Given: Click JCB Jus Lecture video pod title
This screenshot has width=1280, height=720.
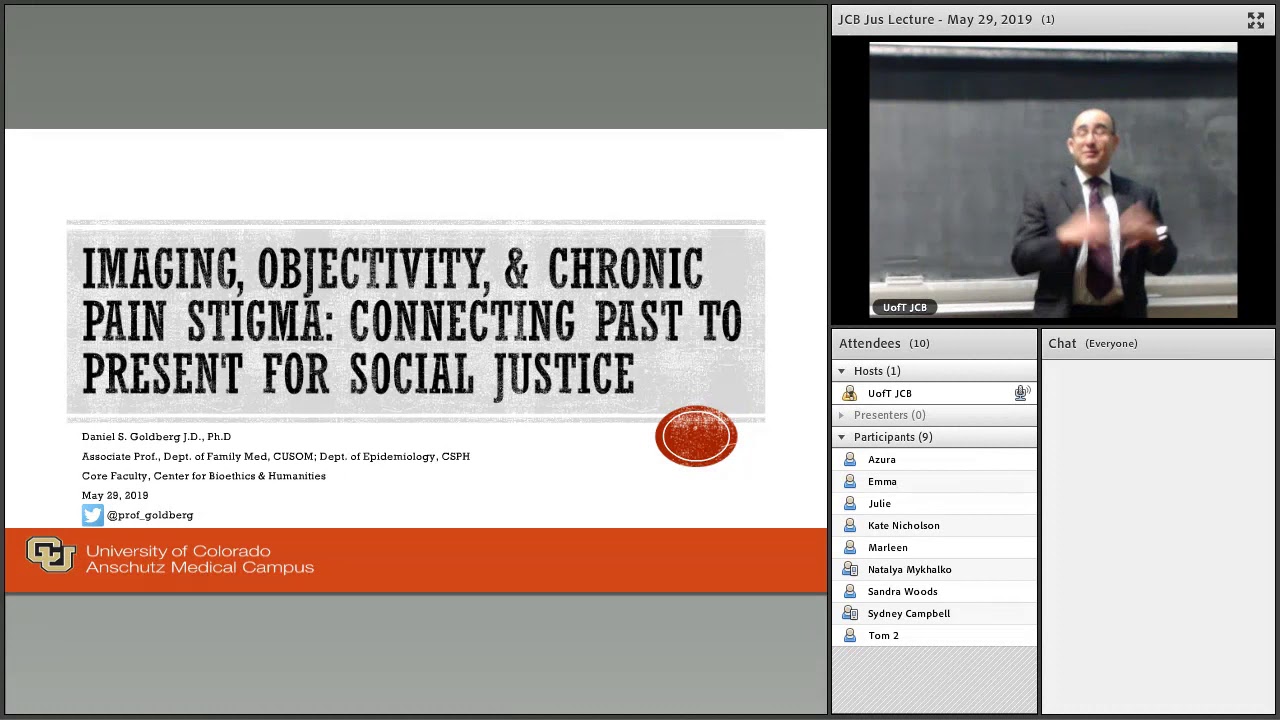Looking at the screenshot, I should [x=935, y=19].
